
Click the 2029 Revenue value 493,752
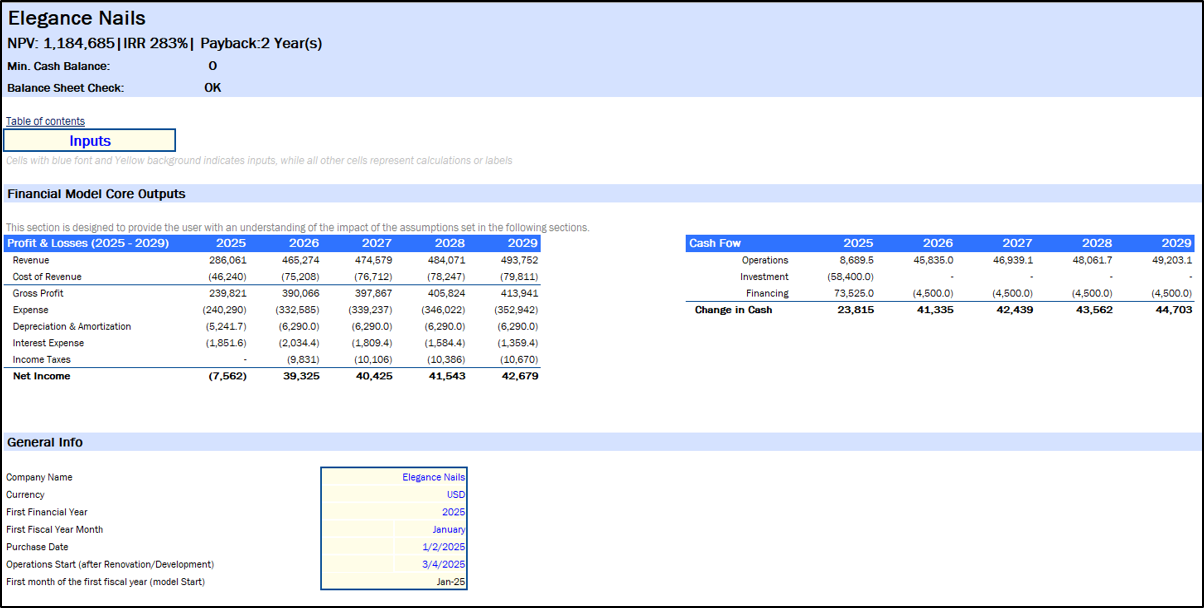(515, 260)
